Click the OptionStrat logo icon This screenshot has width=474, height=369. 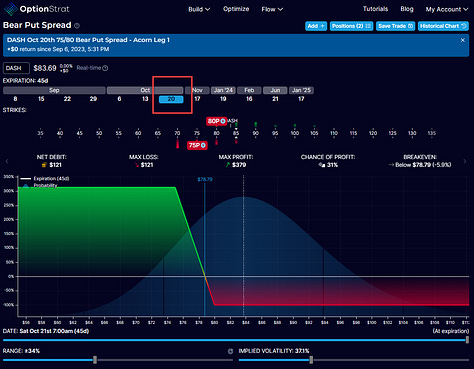coord(11,9)
